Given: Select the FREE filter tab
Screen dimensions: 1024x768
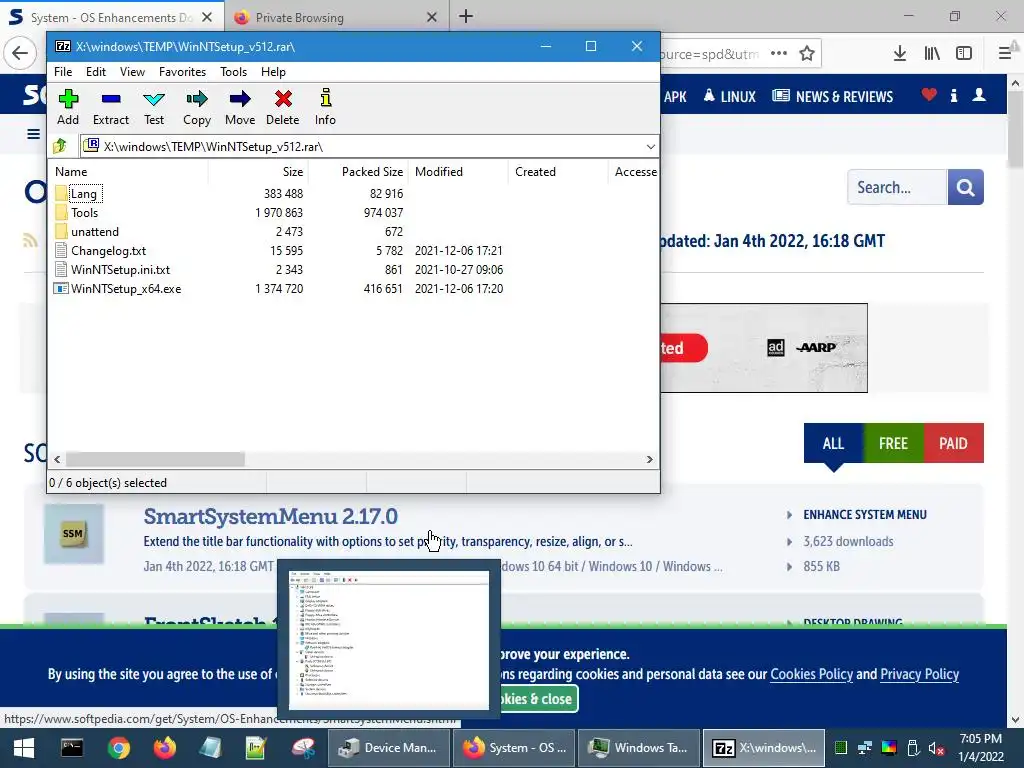Looking at the screenshot, I should click(893, 443).
